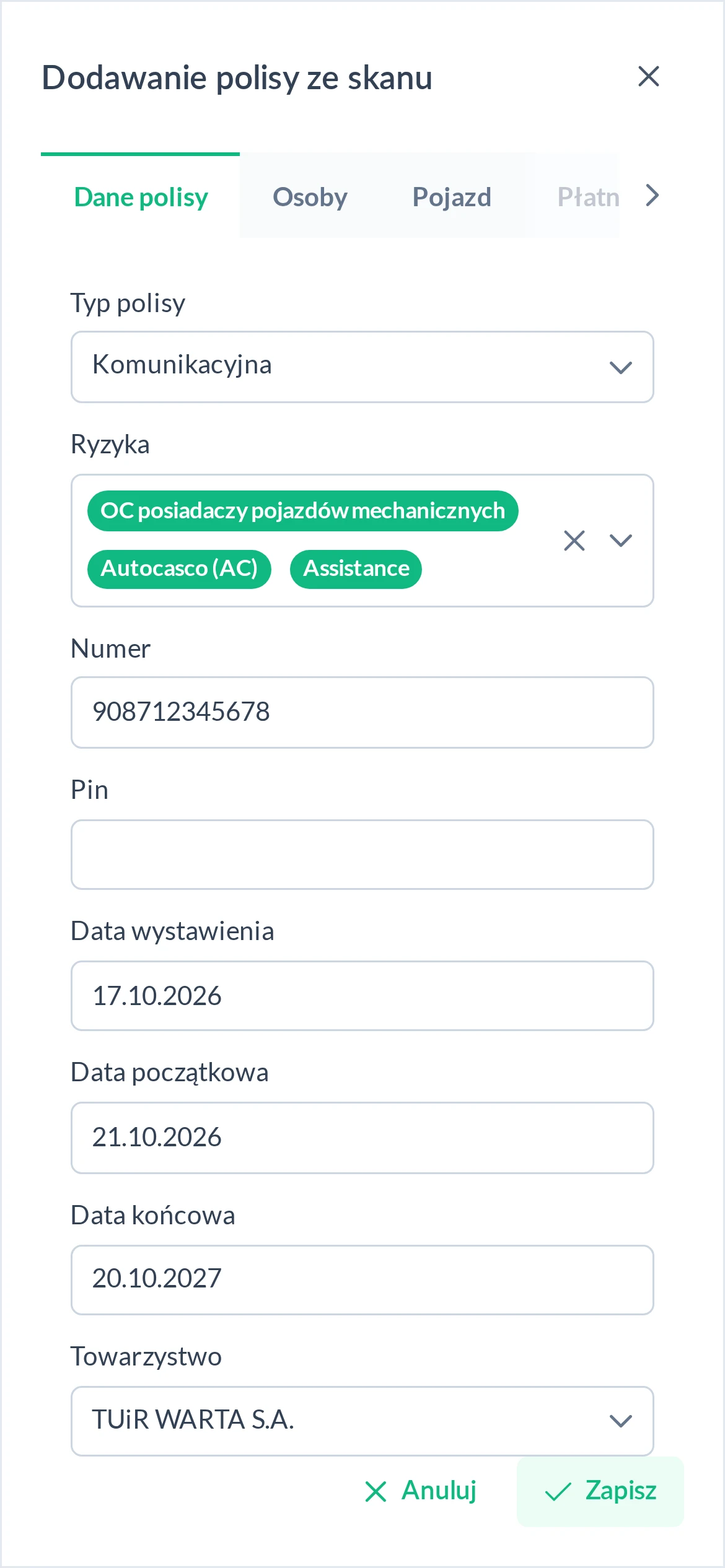This screenshot has height=1568, width=725.
Task: Click the Typ polisy label
Action: tap(128, 303)
